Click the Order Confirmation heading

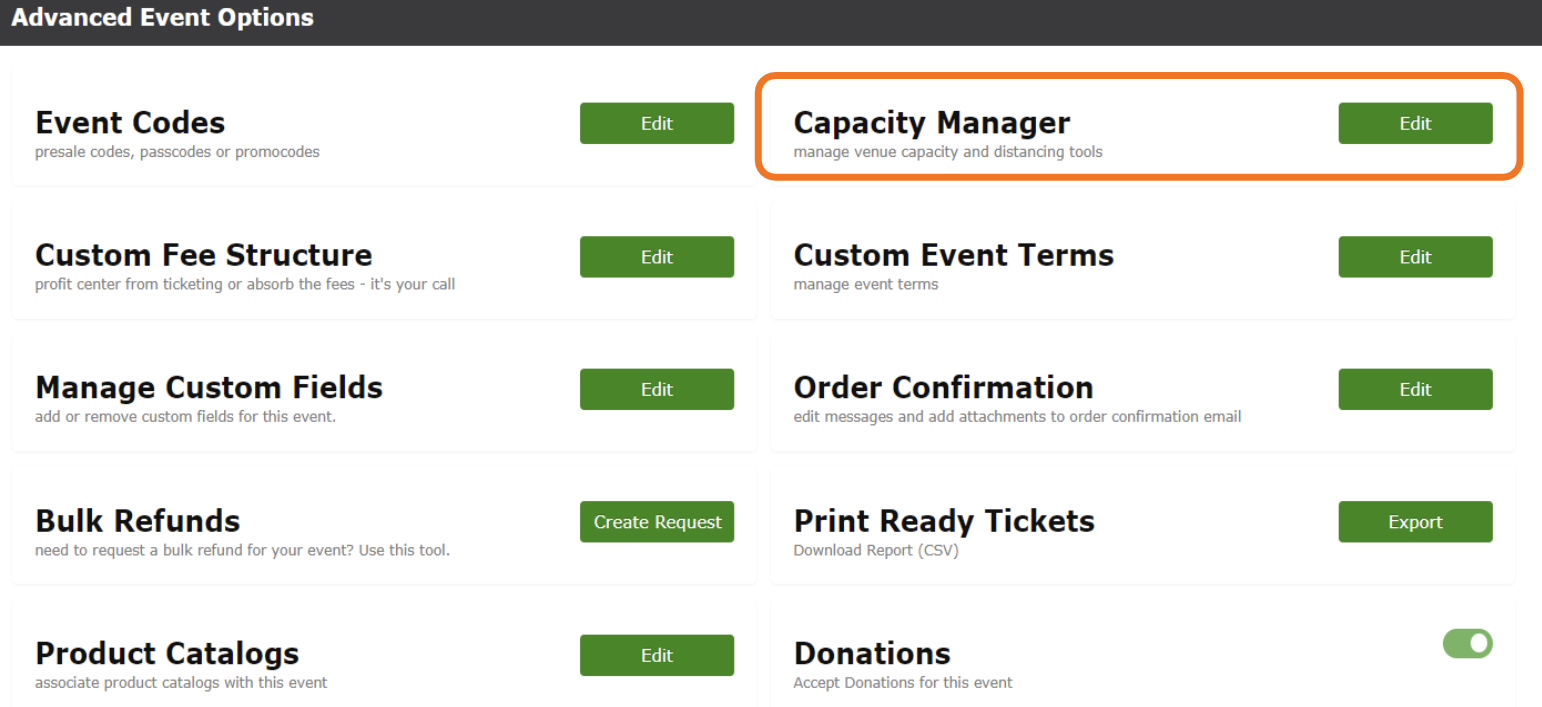(x=943, y=387)
